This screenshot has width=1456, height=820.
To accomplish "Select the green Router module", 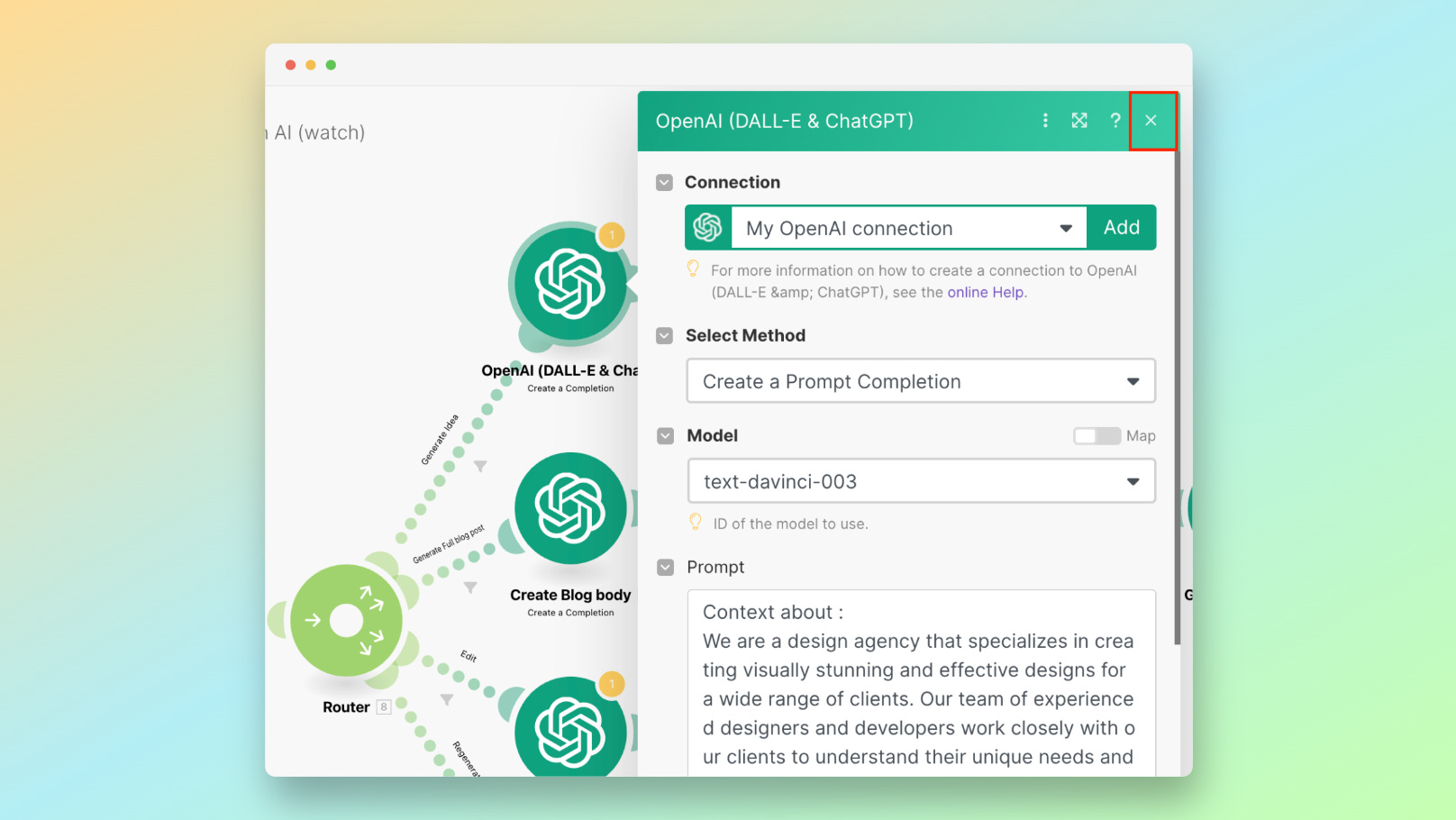I will (x=346, y=621).
